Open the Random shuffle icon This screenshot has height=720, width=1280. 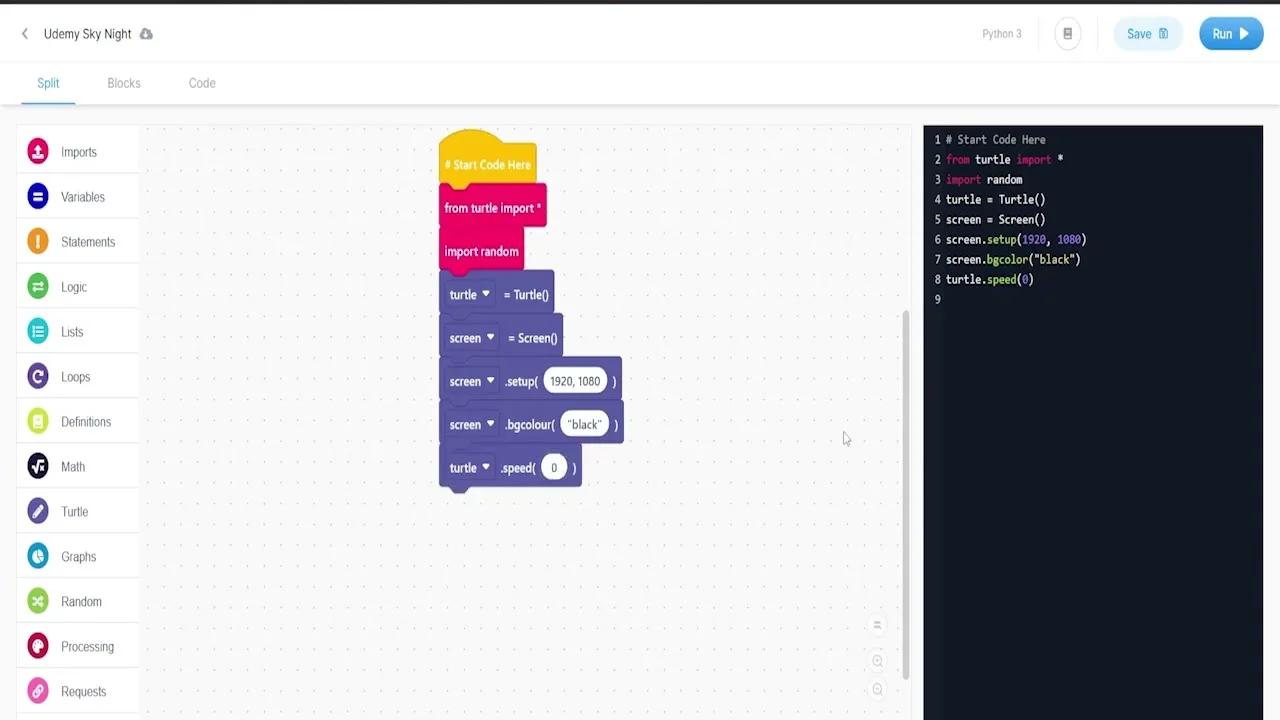(38, 602)
